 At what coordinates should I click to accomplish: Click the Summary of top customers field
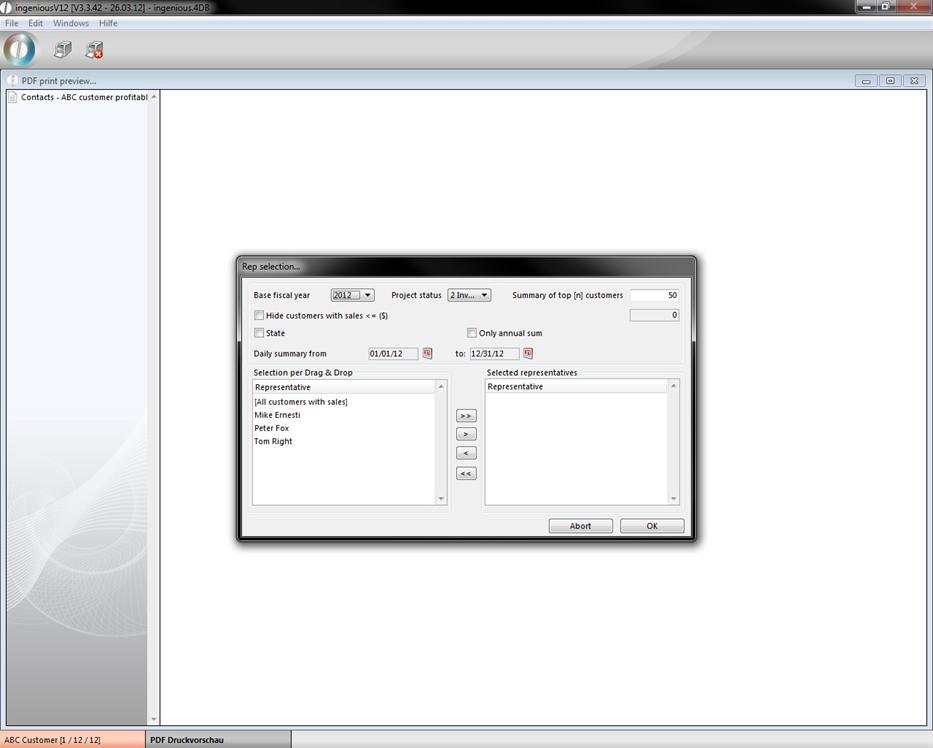(x=654, y=295)
